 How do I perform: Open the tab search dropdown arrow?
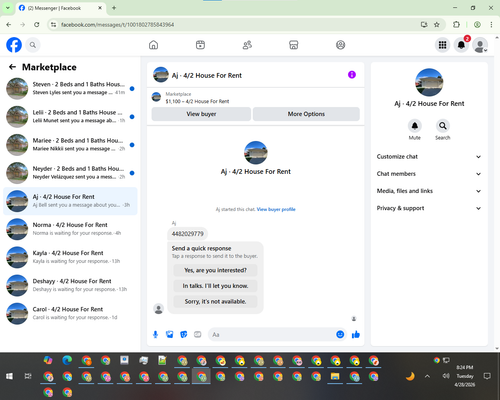point(7,8)
